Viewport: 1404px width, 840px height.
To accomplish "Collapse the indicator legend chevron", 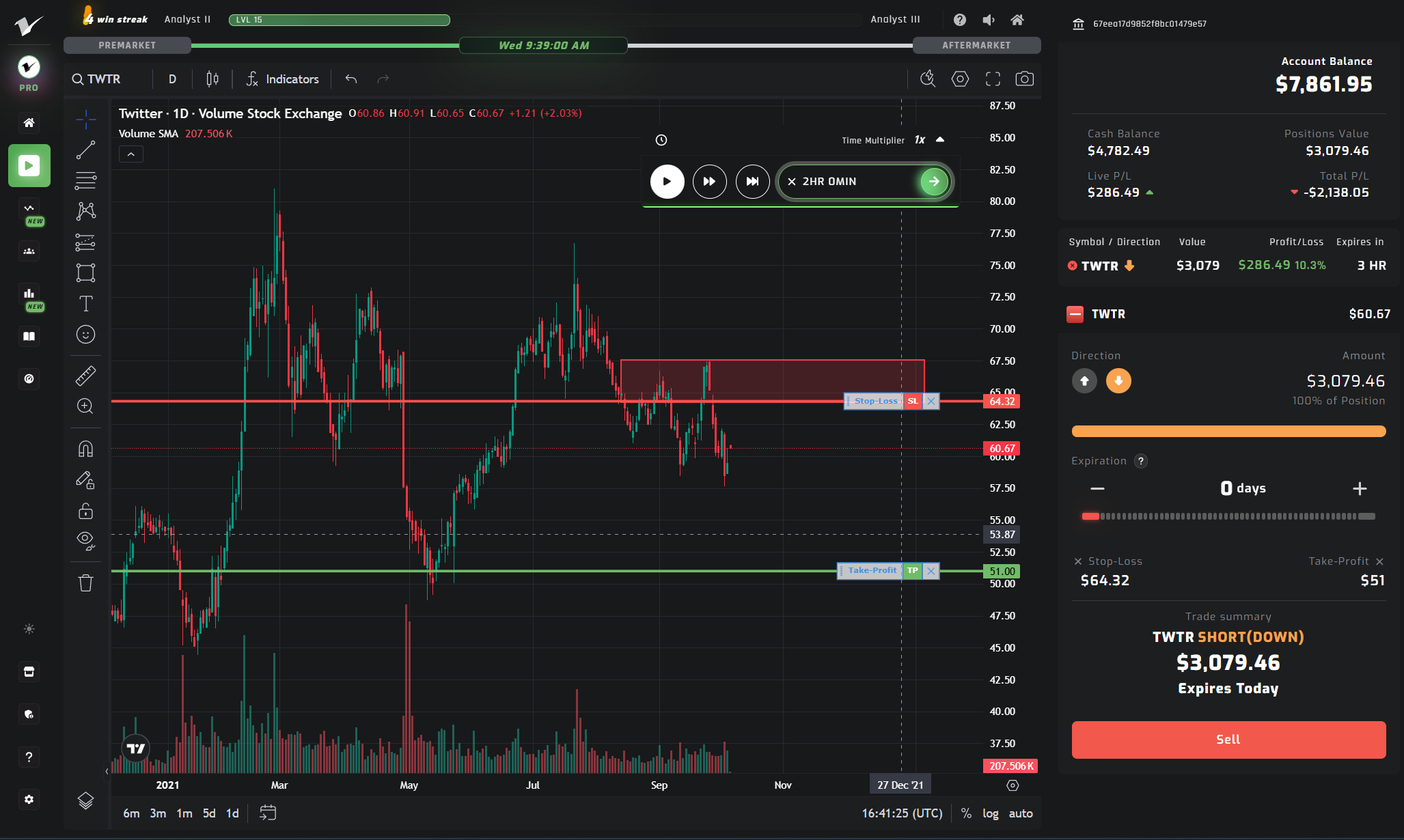I will 131,154.
